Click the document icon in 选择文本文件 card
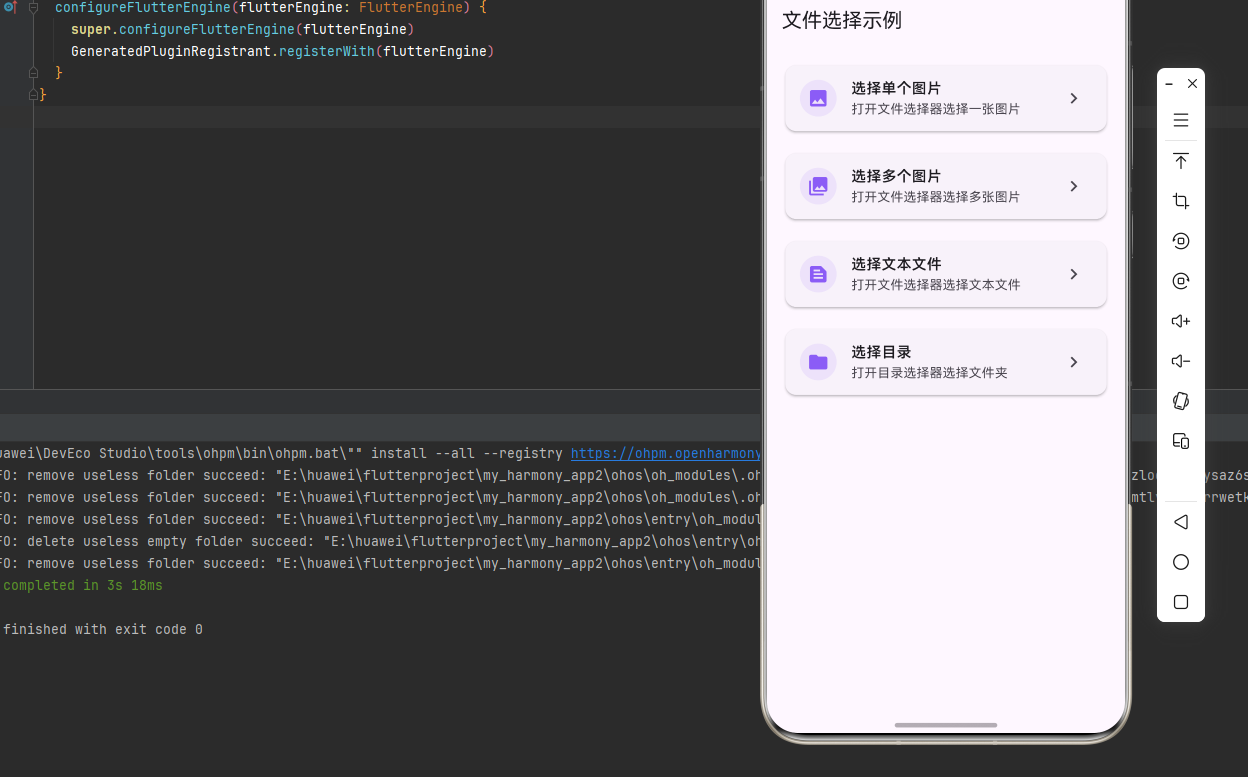The width and height of the screenshot is (1248, 777). (x=818, y=274)
